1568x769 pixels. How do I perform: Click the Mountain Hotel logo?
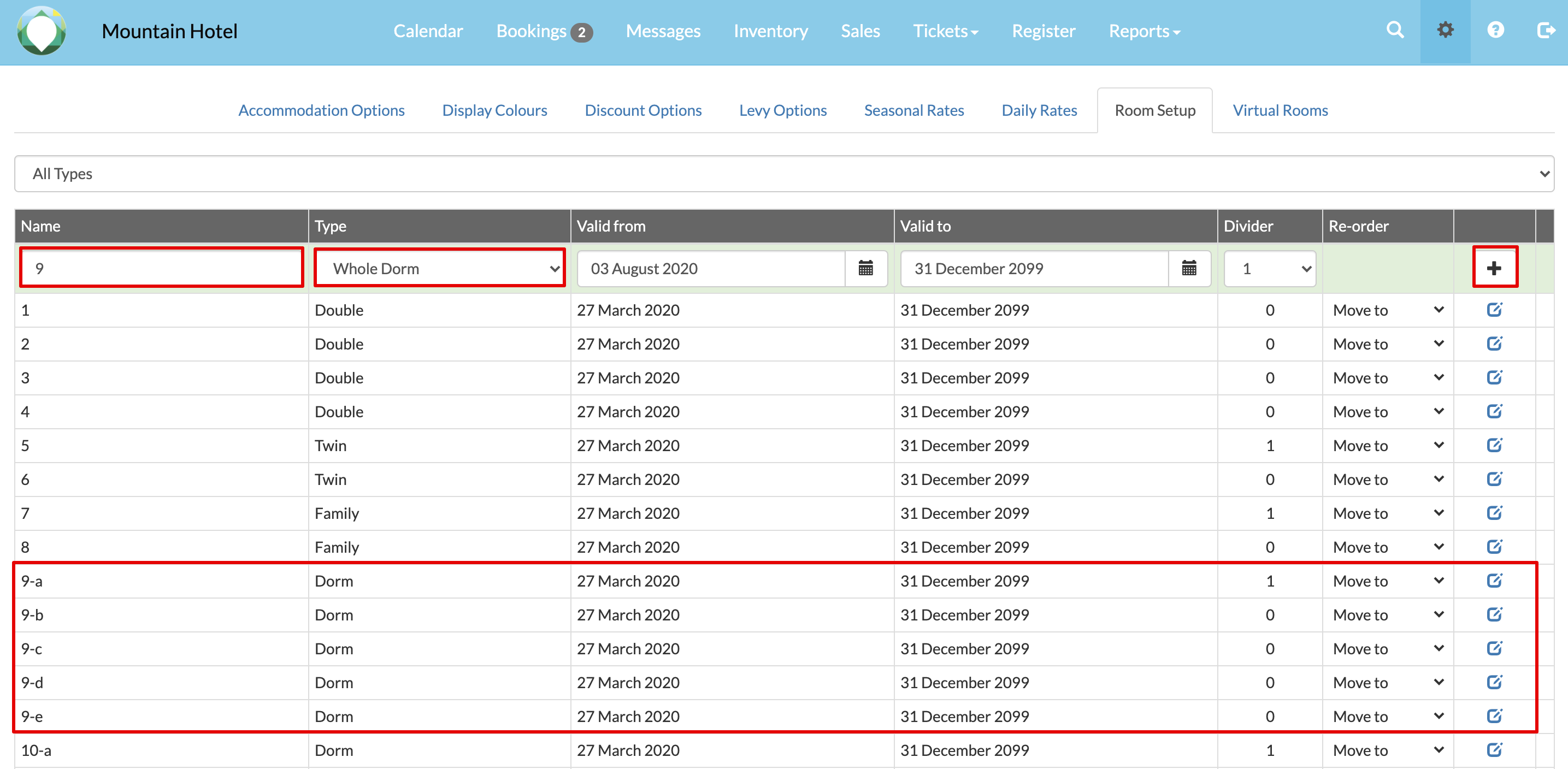click(x=42, y=31)
